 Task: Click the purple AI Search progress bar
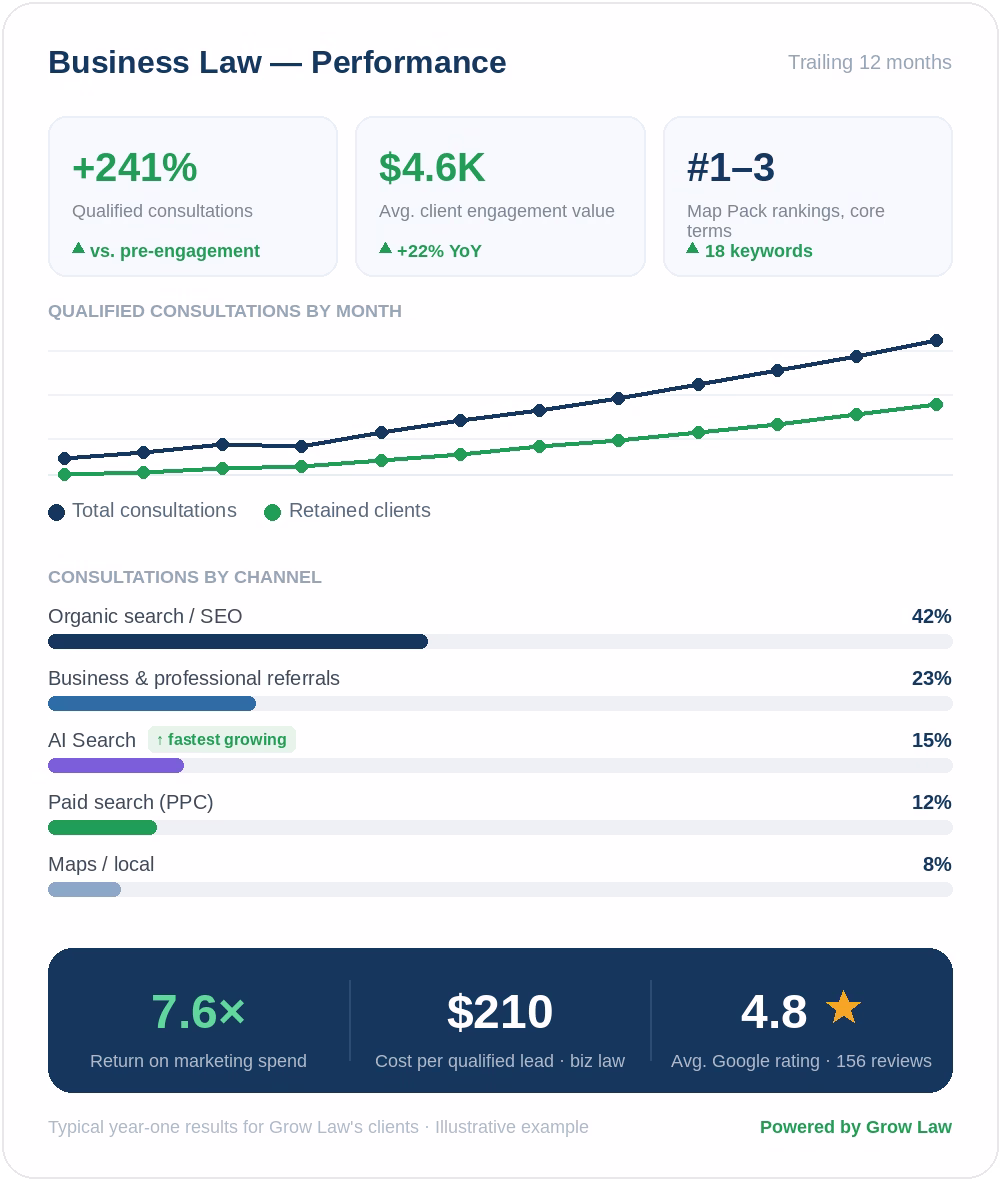116,765
